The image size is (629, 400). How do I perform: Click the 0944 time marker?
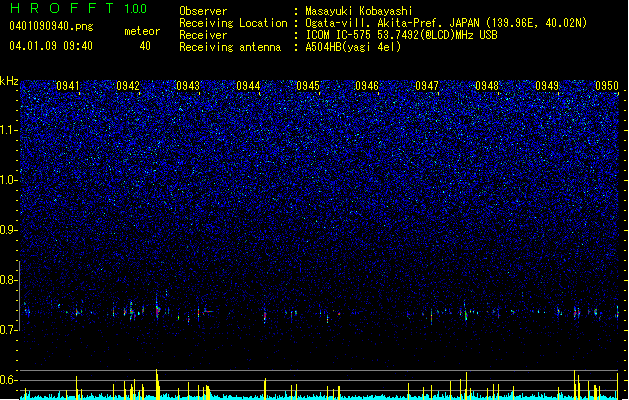tap(248, 86)
